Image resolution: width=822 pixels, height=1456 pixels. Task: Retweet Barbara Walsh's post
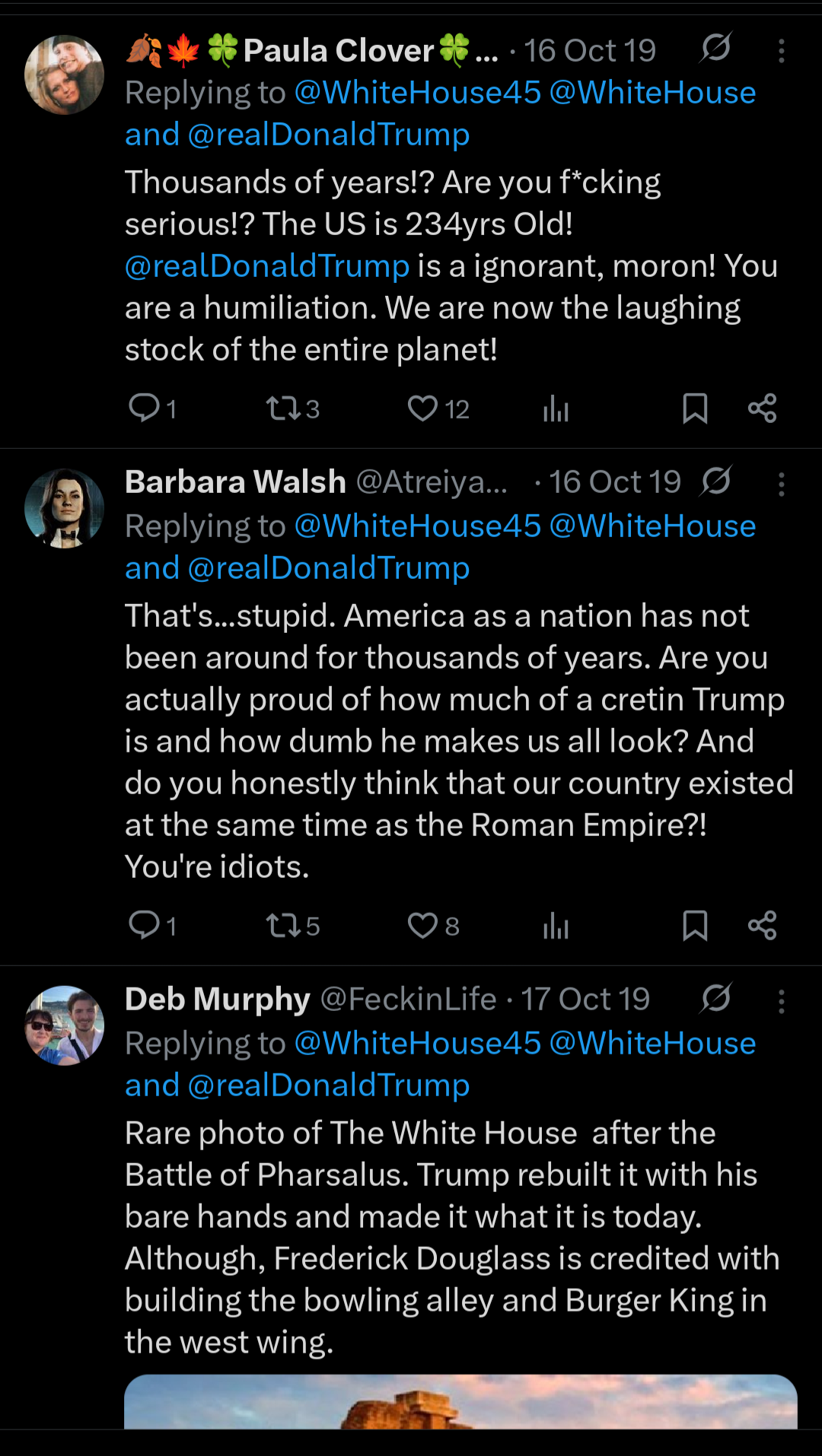[283, 925]
